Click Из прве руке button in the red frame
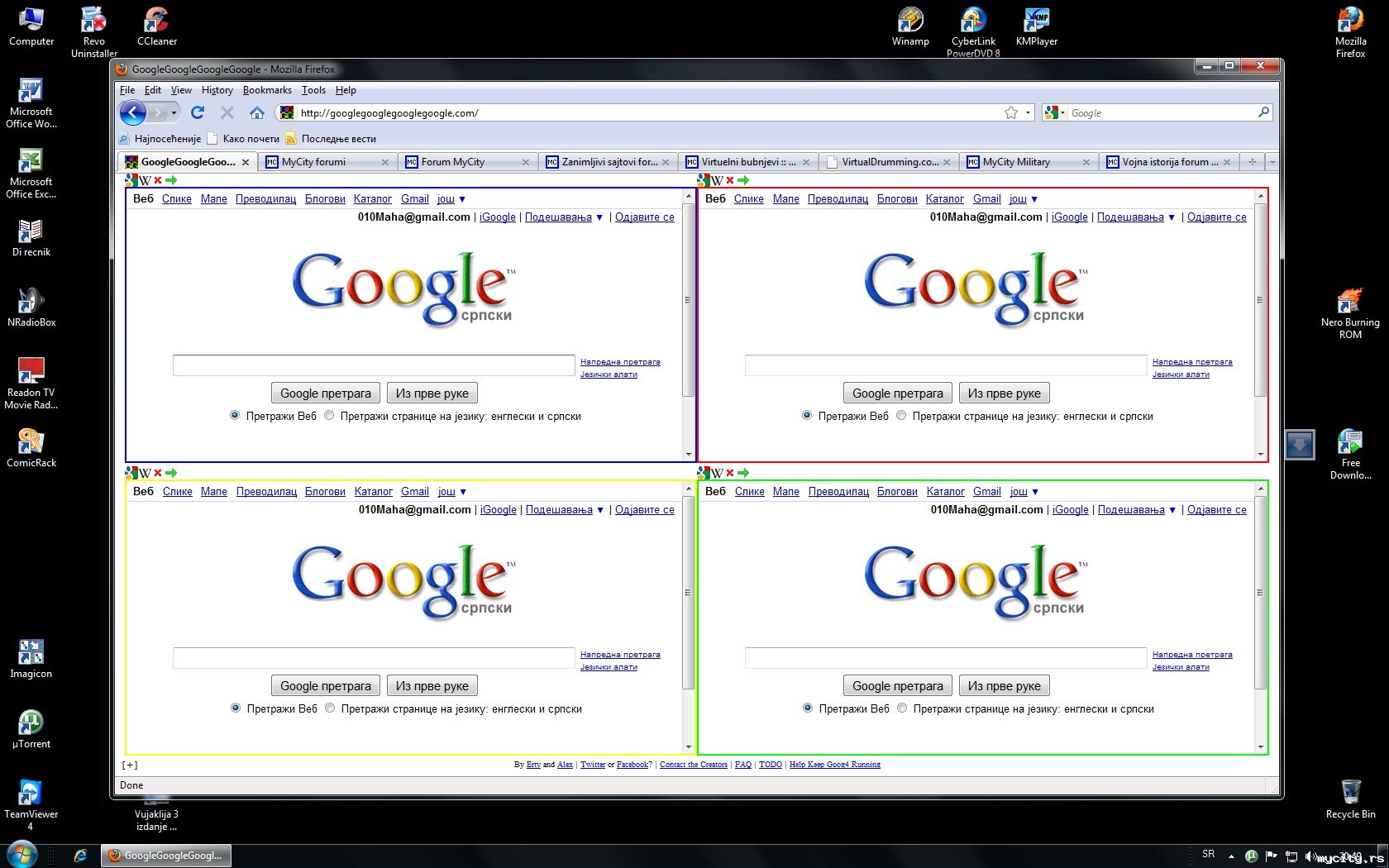This screenshot has height=868, width=1389. (1005, 393)
